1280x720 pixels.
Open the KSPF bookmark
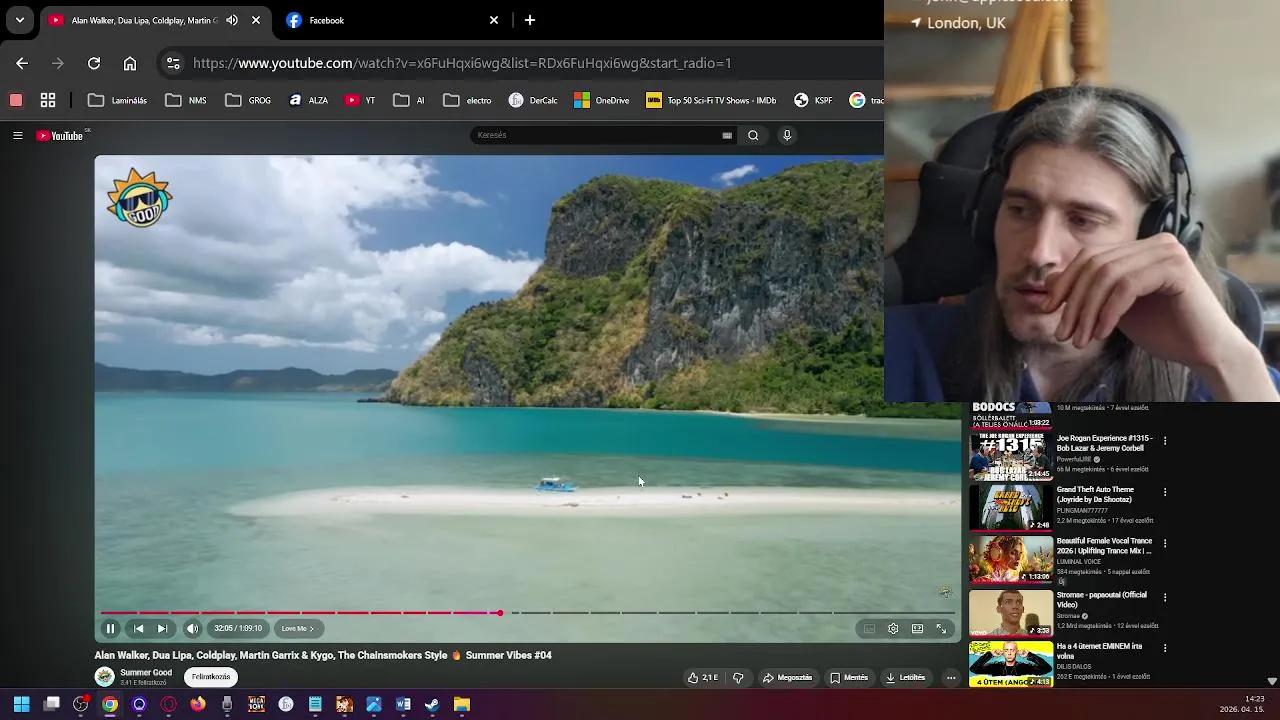point(813,100)
